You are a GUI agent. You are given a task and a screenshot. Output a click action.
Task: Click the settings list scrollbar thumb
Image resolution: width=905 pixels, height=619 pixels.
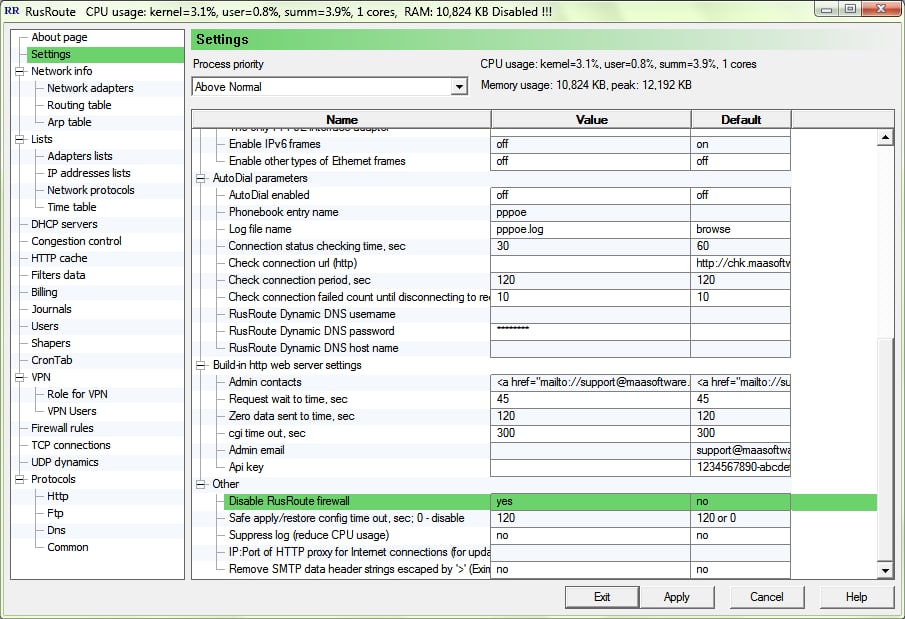click(885, 449)
